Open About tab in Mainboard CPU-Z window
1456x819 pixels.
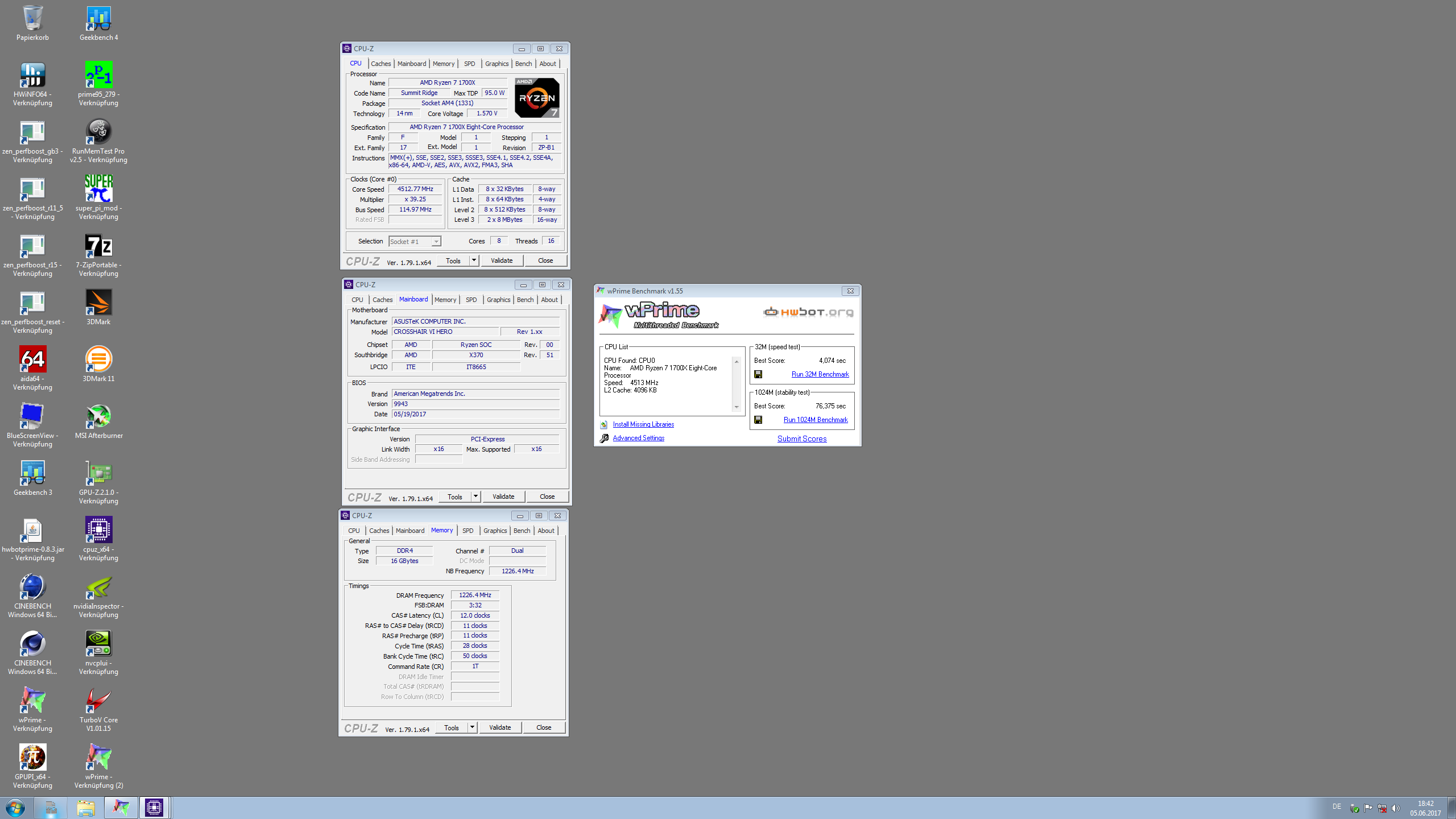coord(549,300)
